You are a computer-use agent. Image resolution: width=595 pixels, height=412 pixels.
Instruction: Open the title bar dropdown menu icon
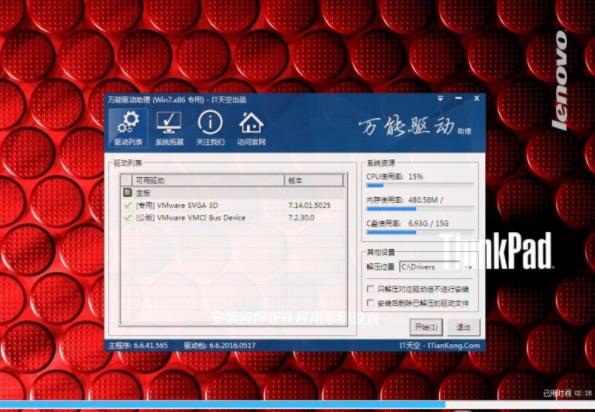440,99
